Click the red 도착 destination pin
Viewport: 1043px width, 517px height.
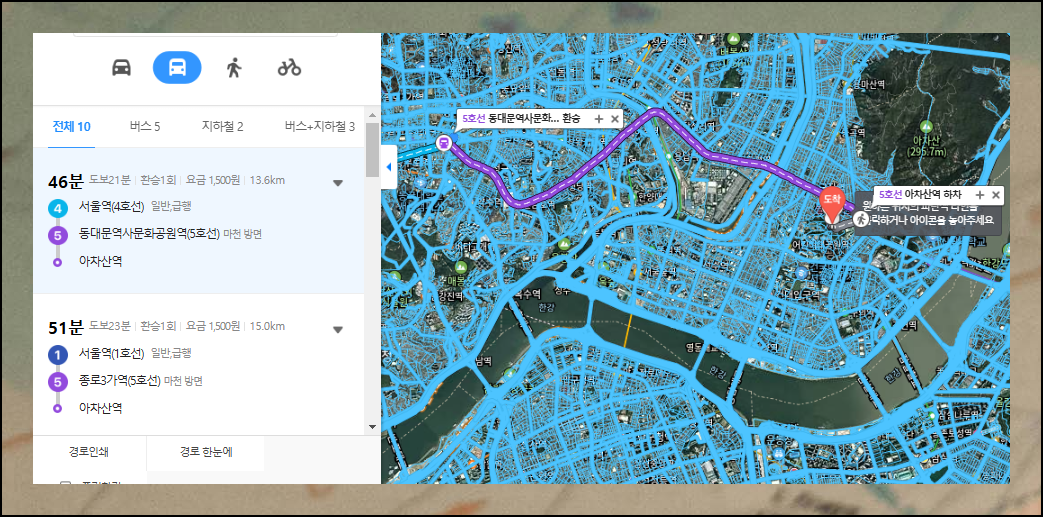831,206
